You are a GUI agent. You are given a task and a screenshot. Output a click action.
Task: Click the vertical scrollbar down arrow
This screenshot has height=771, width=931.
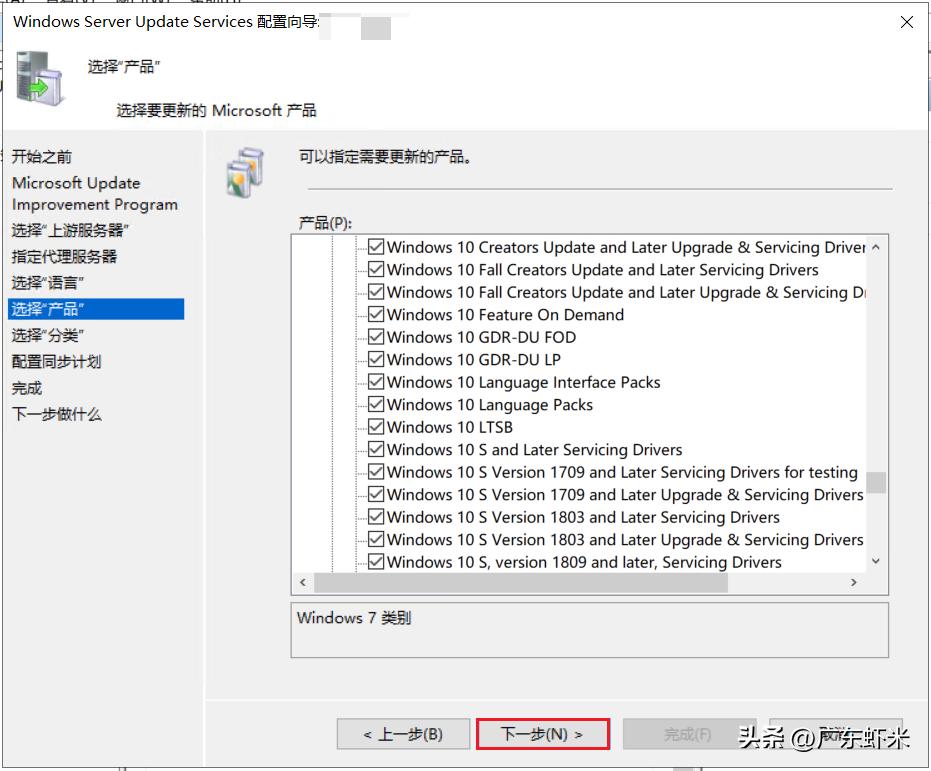(876, 561)
